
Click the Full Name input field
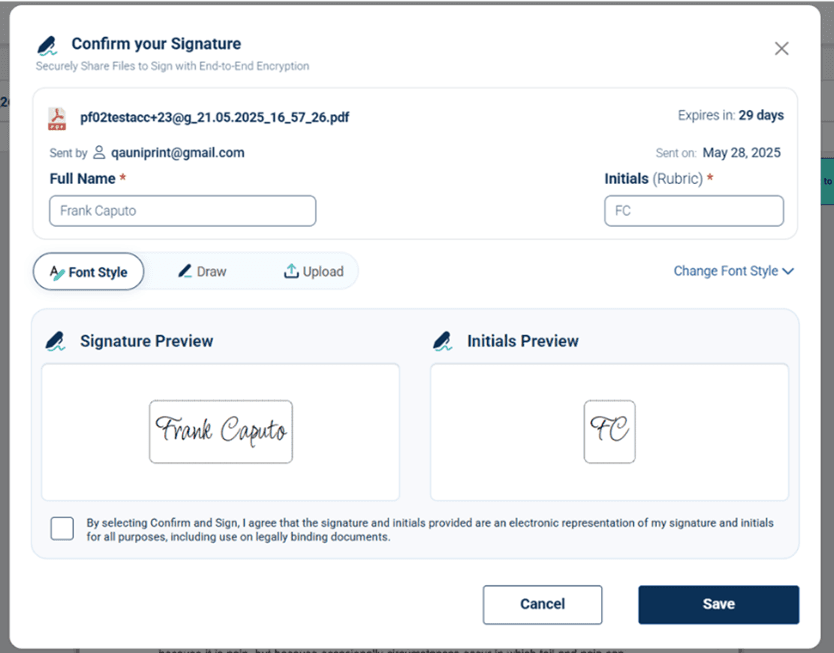click(182, 211)
